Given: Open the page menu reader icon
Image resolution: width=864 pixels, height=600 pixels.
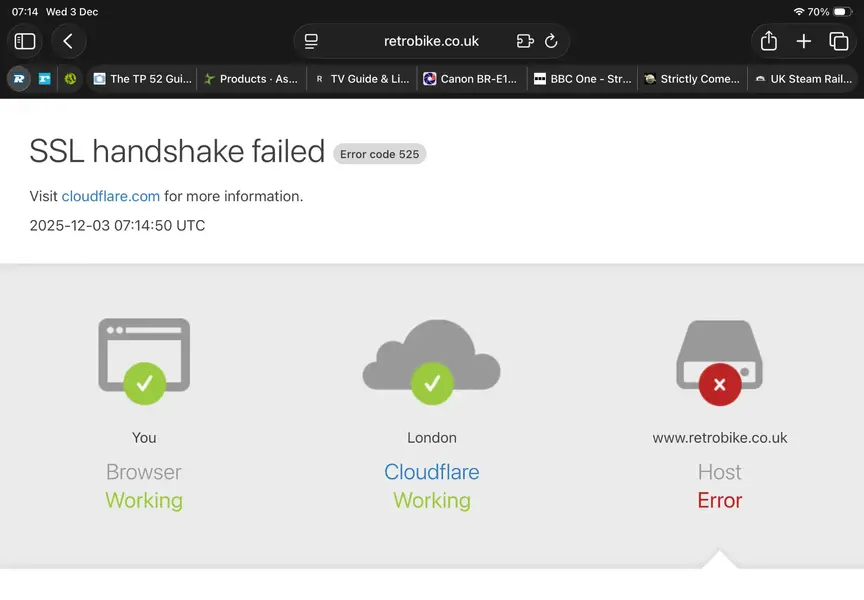Looking at the screenshot, I should (x=312, y=41).
